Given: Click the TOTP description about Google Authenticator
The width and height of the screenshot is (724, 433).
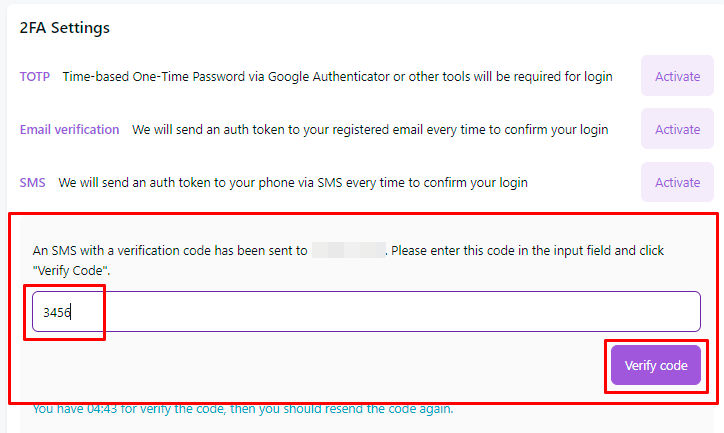Looking at the screenshot, I should pos(337,76).
